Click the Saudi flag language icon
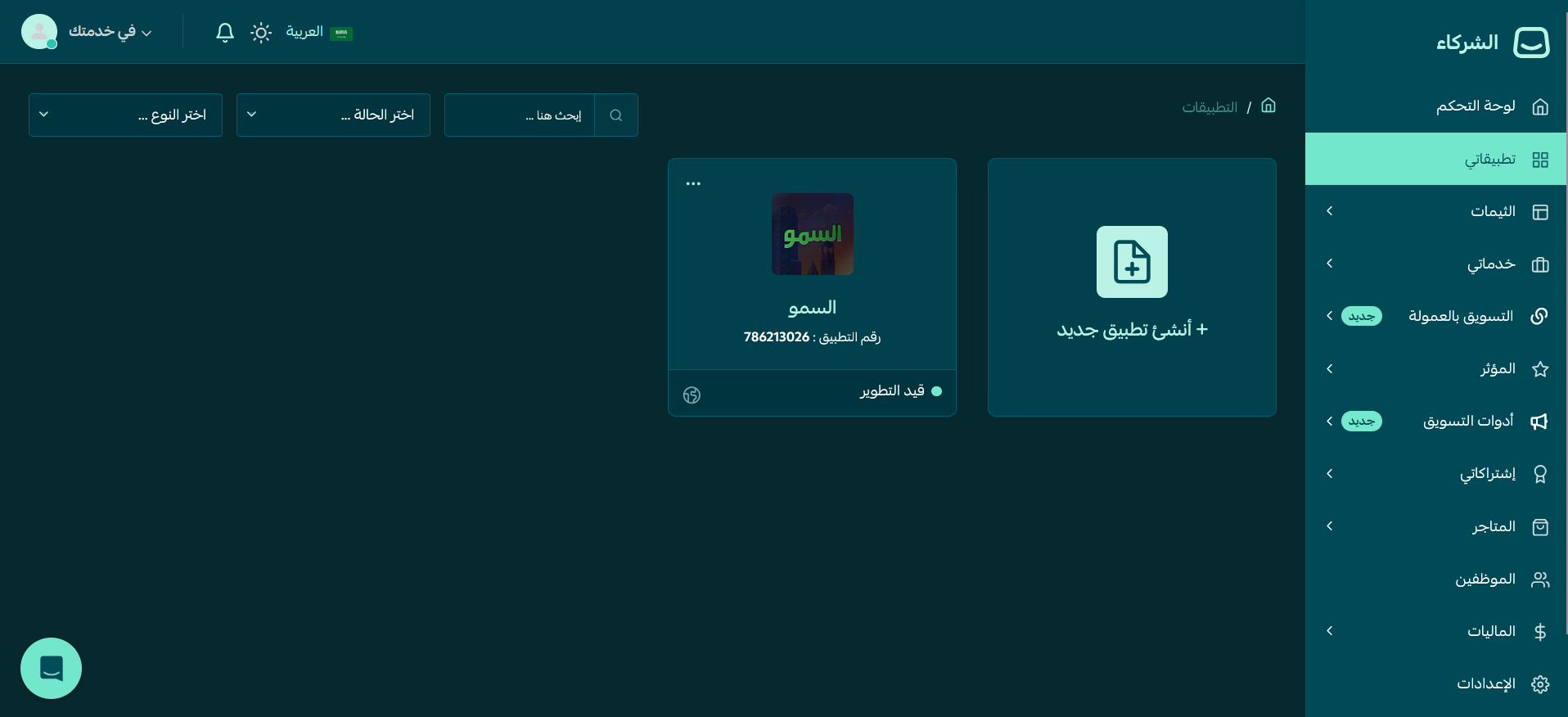This screenshot has width=1568, height=717. coord(341,33)
